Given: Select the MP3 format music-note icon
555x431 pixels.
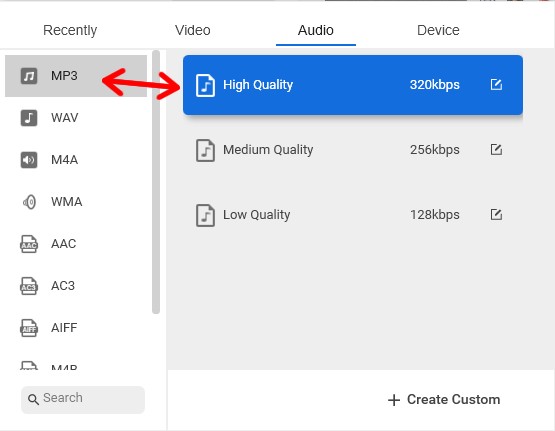Looking at the screenshot, I should pyautogui.click(x=29, y=76).
